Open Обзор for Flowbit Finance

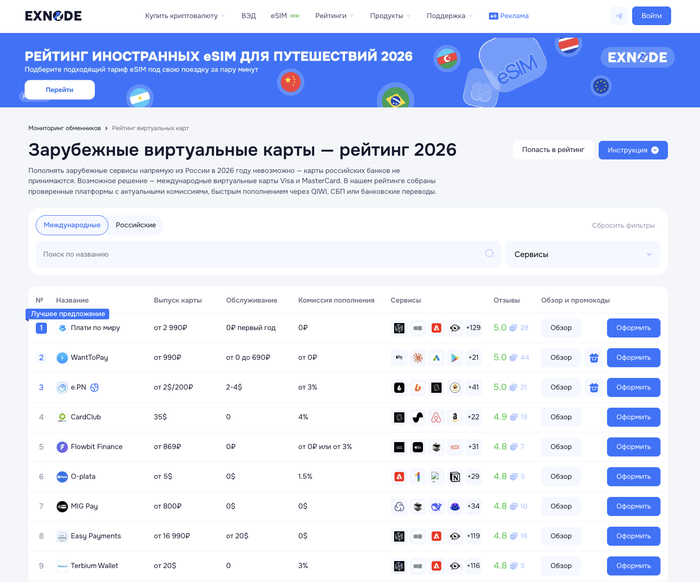pyautogui.click(x=561, y=447)
